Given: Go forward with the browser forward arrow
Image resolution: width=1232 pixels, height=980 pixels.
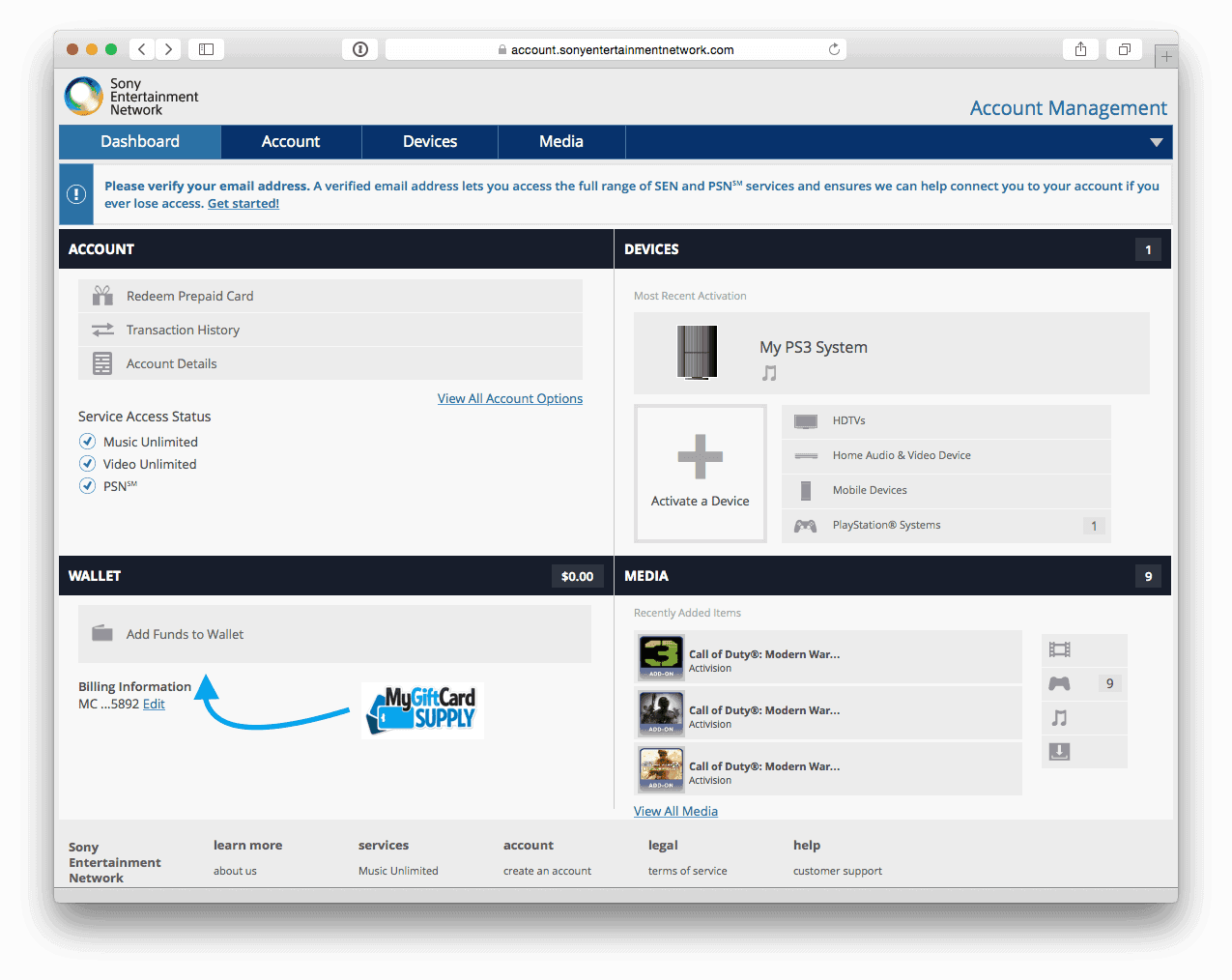Looking at the screenshot, I should (x=168, y=49).
